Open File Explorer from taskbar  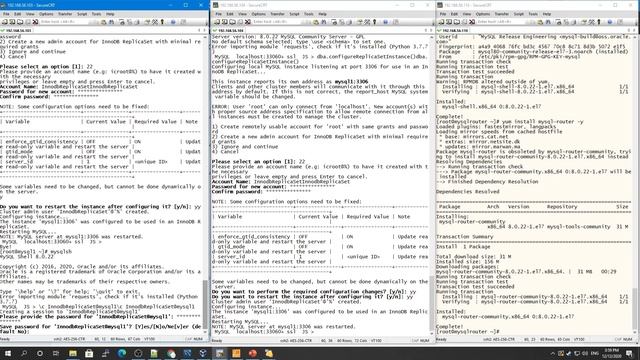pos(73,353)
